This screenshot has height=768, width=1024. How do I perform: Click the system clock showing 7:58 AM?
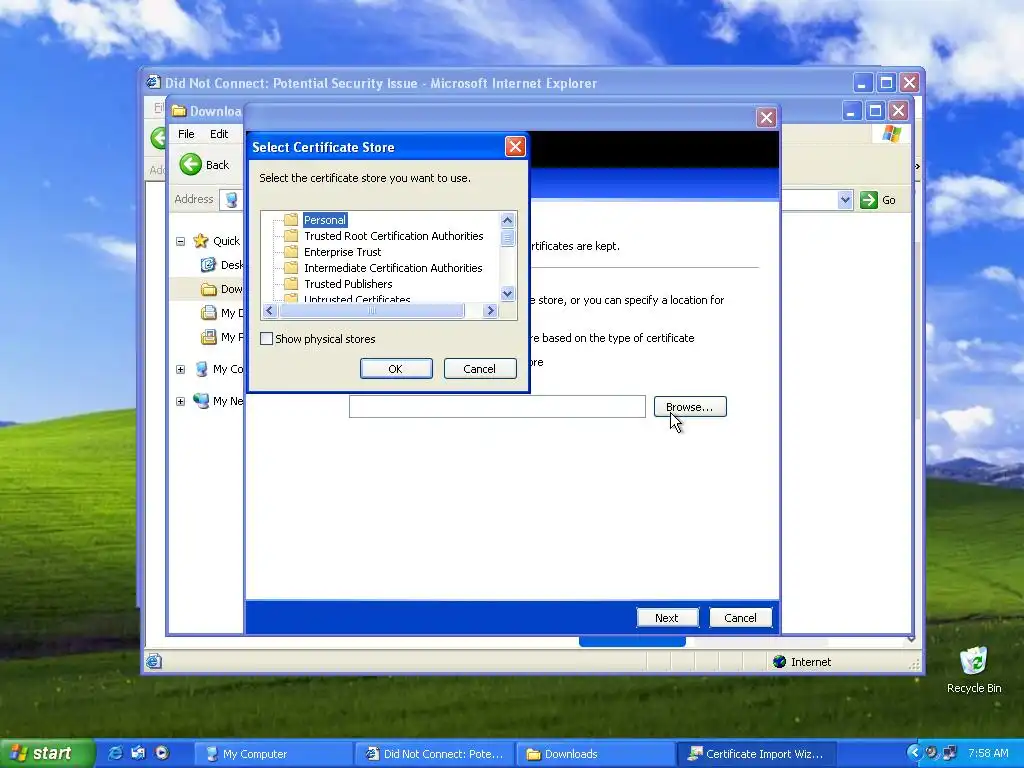(988, 754)
